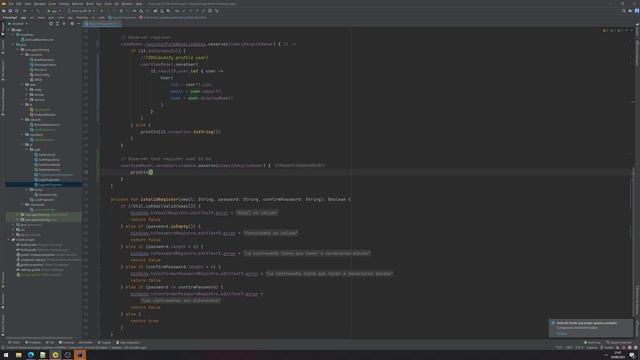Open Project panel gear options
Viewport: 640px width, 360px height.
72,24
